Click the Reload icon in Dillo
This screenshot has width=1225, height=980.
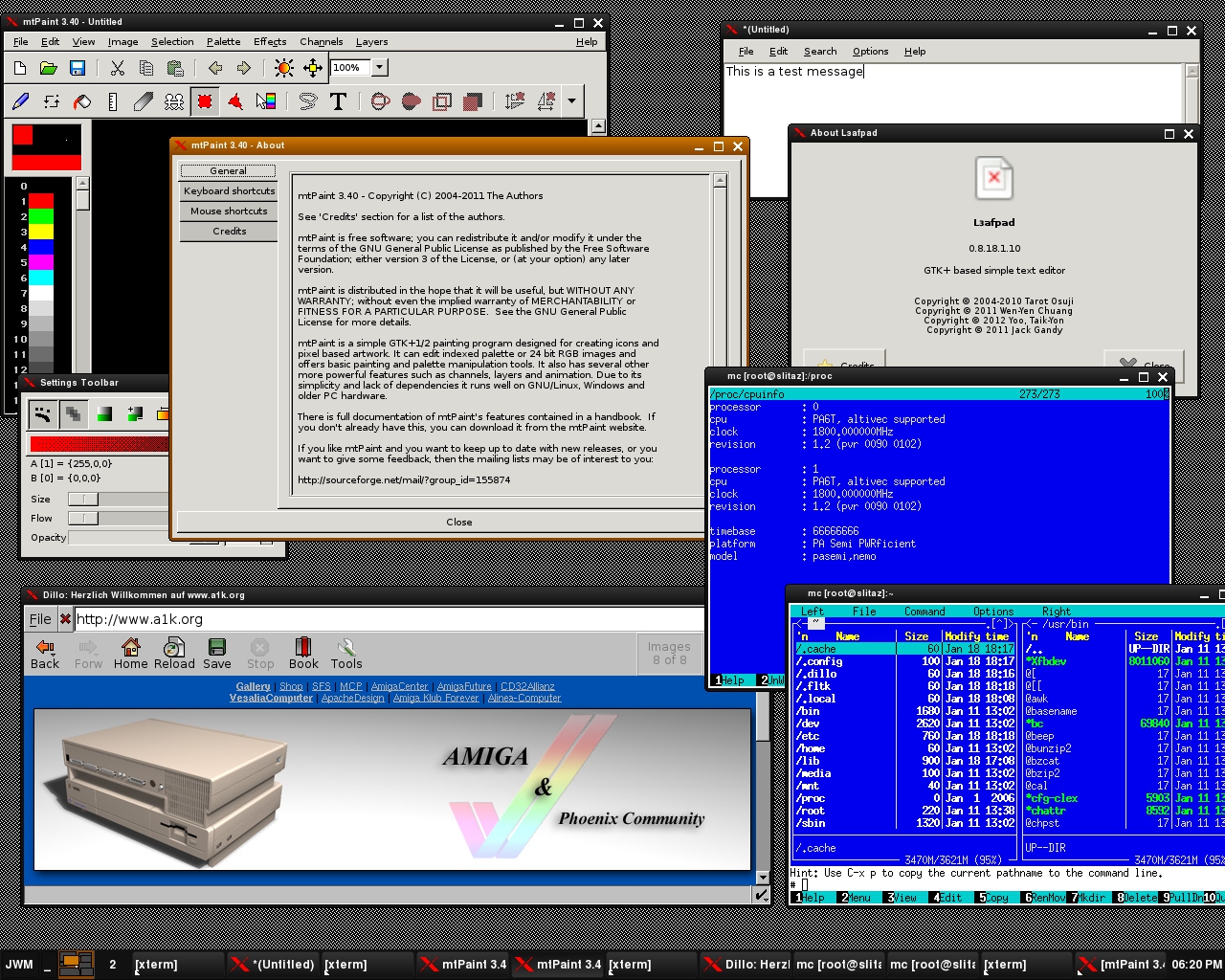tap(174, 654)
